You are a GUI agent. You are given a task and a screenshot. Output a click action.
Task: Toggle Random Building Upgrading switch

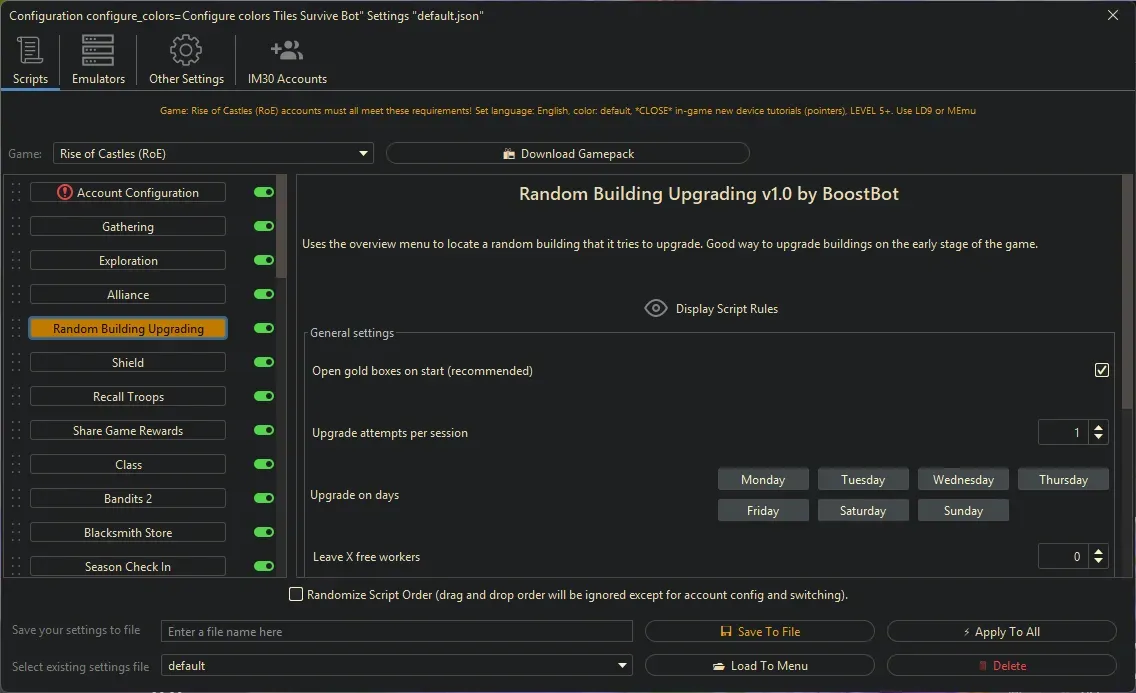click(264, 328)
